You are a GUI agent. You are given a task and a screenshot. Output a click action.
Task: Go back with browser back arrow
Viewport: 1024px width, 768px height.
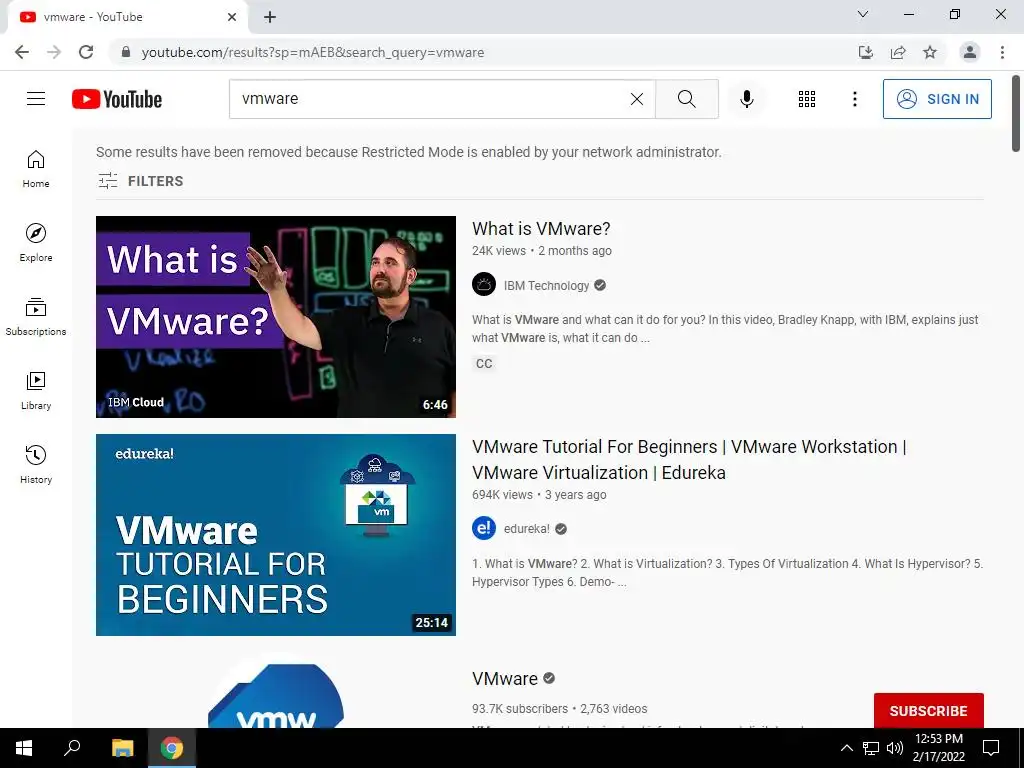[22, 52]
